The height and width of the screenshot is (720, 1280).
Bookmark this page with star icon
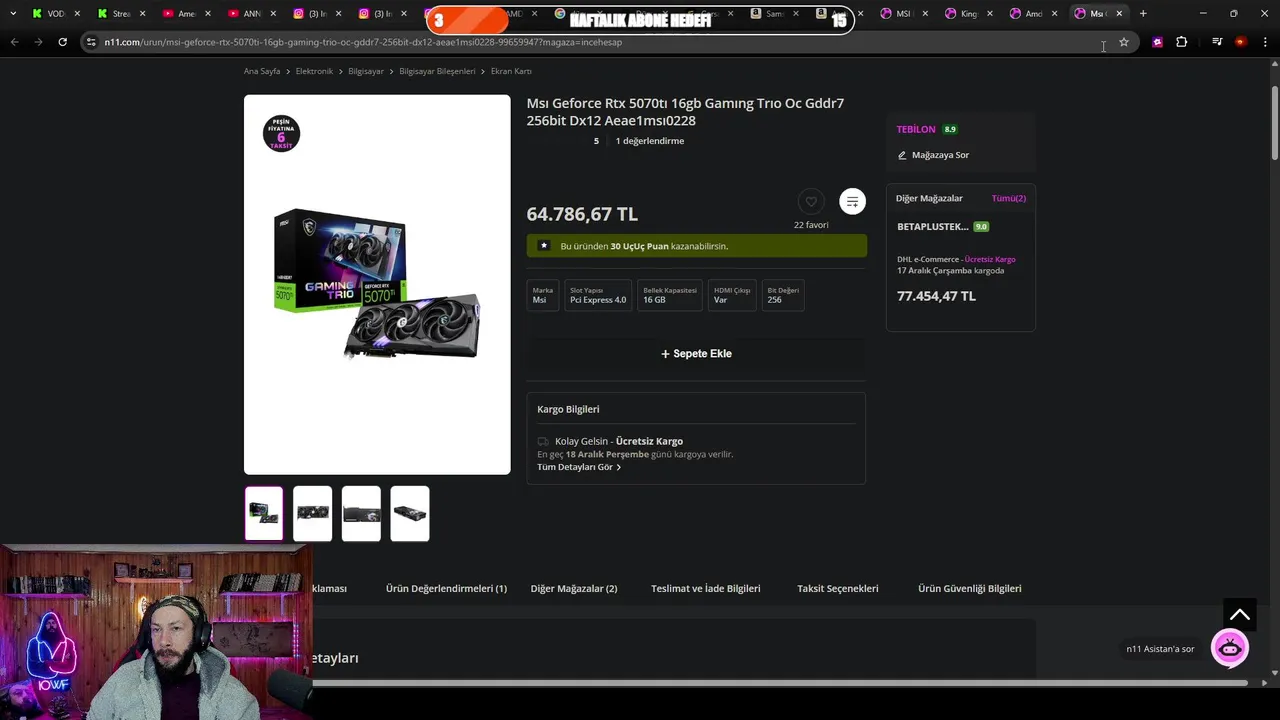[1124, 42]
